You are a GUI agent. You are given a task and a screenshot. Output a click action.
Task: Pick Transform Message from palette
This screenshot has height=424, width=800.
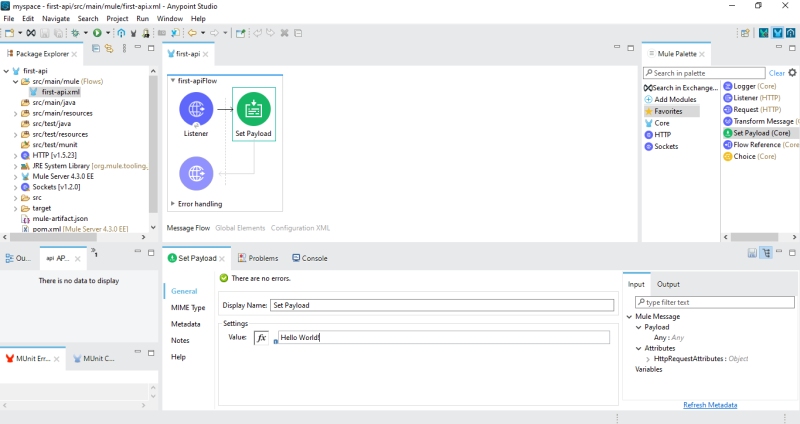(761, 121)
